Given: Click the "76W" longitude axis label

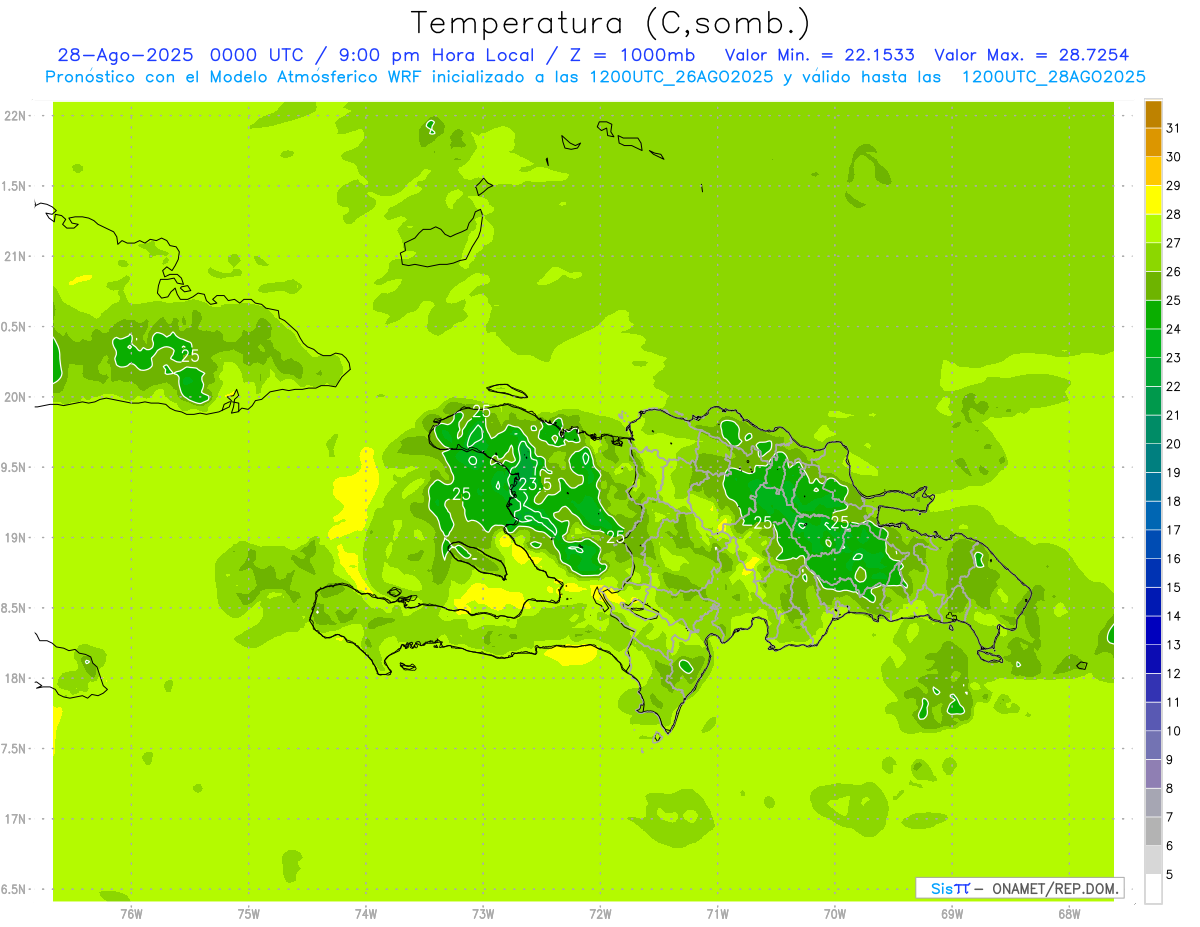Looking at the screenshot, I should pyautogui.click(x=131, y=914).
